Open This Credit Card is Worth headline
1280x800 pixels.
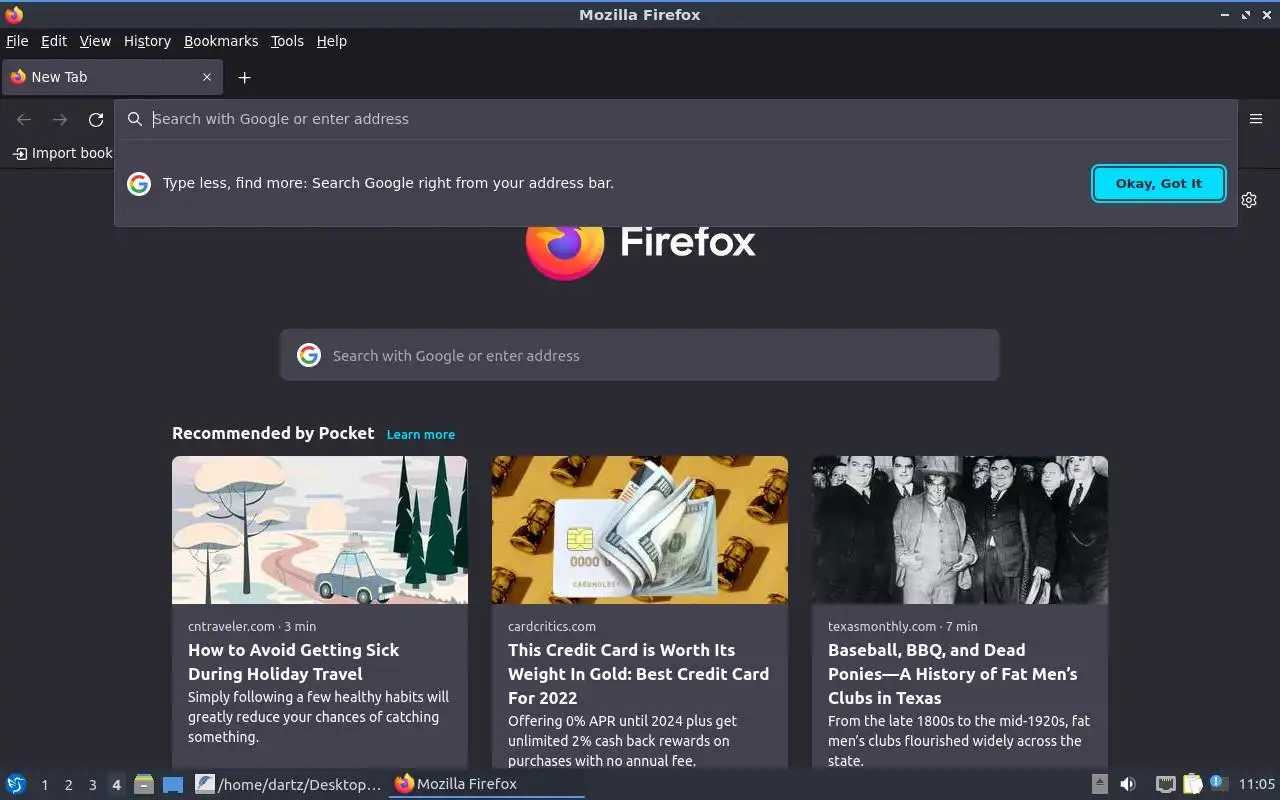[638, 674]
